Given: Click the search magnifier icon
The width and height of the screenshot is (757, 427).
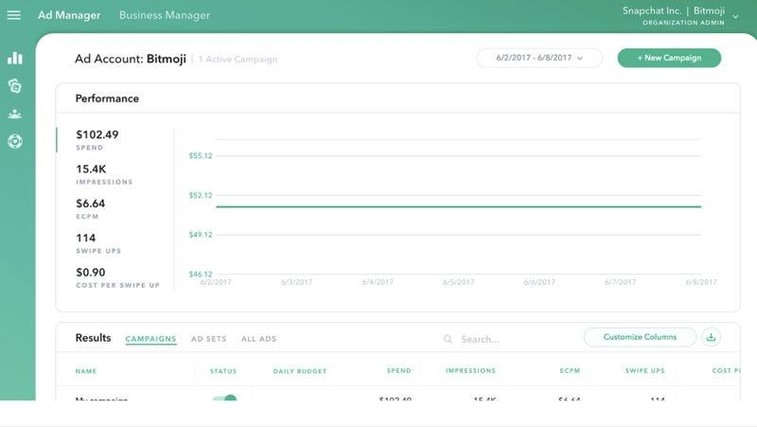Looking at the screenshot, I should (448, 339).
